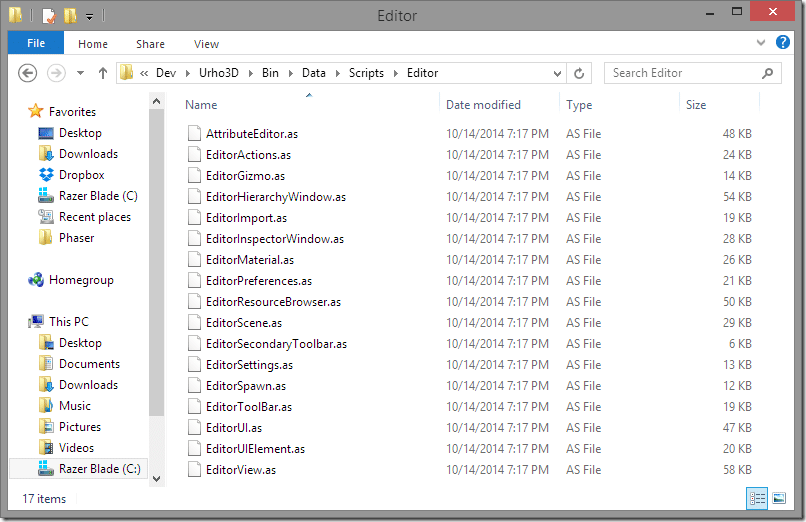Navigate to Data in breadcrumb
Screen dimensions: 806x522
(x=314, y=73)
